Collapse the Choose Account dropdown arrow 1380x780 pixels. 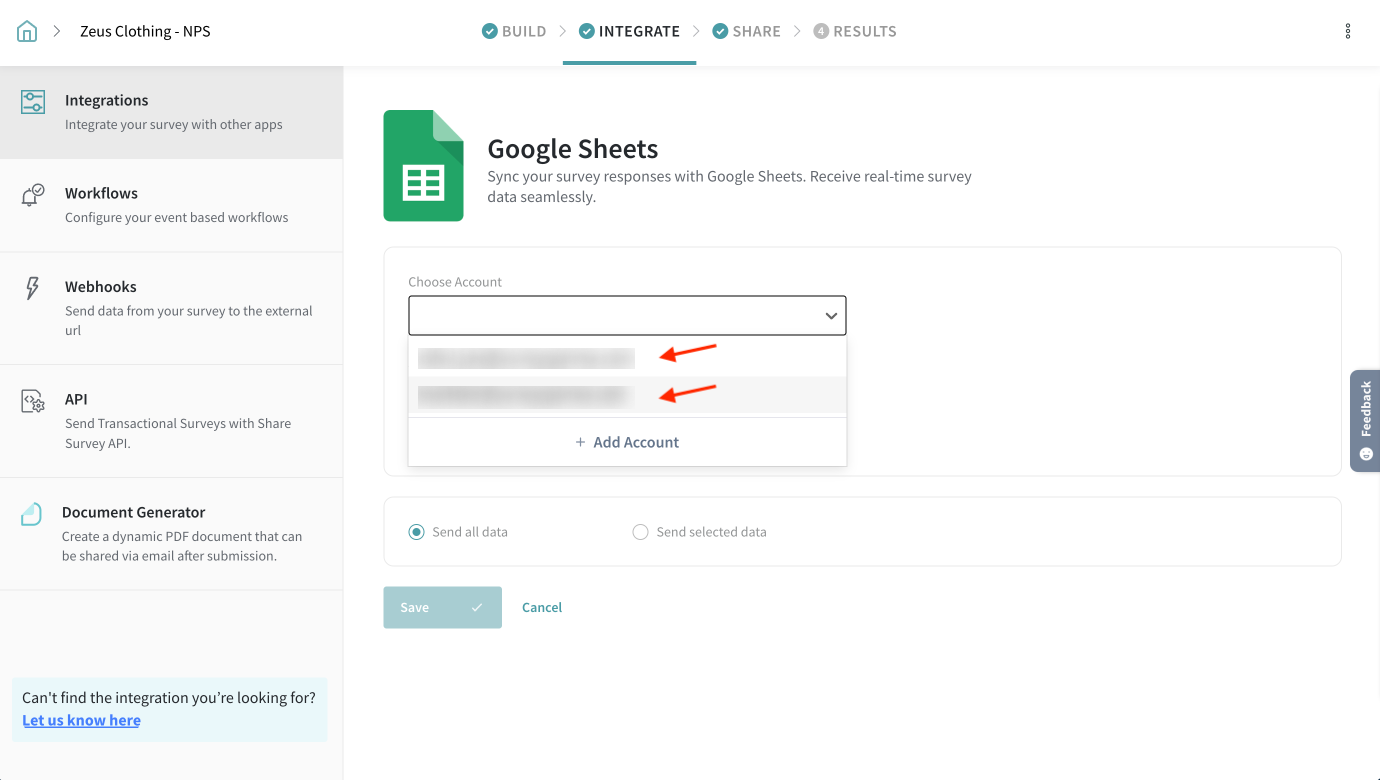(x=831, y=316)
